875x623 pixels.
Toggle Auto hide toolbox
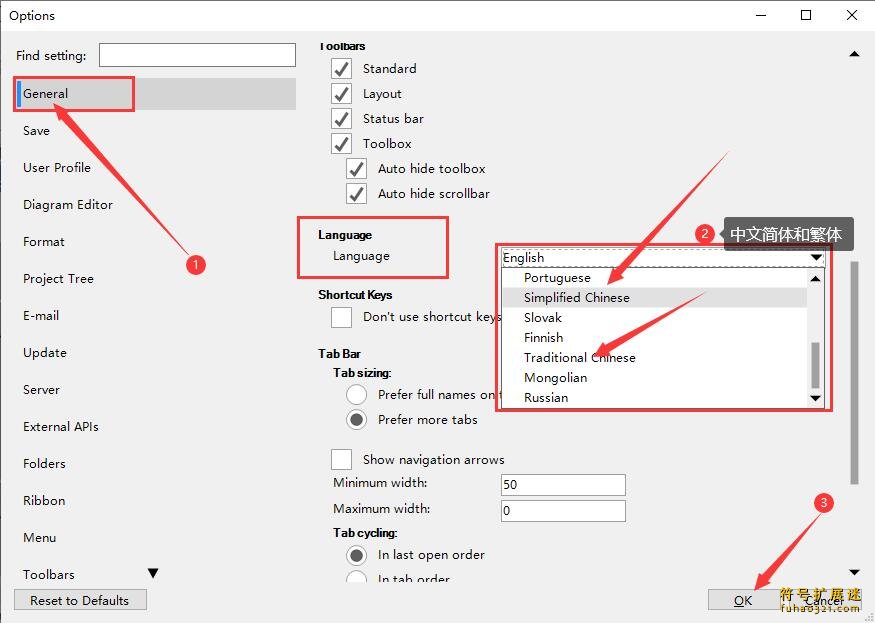pyautogui.click(x=357, y=168)
